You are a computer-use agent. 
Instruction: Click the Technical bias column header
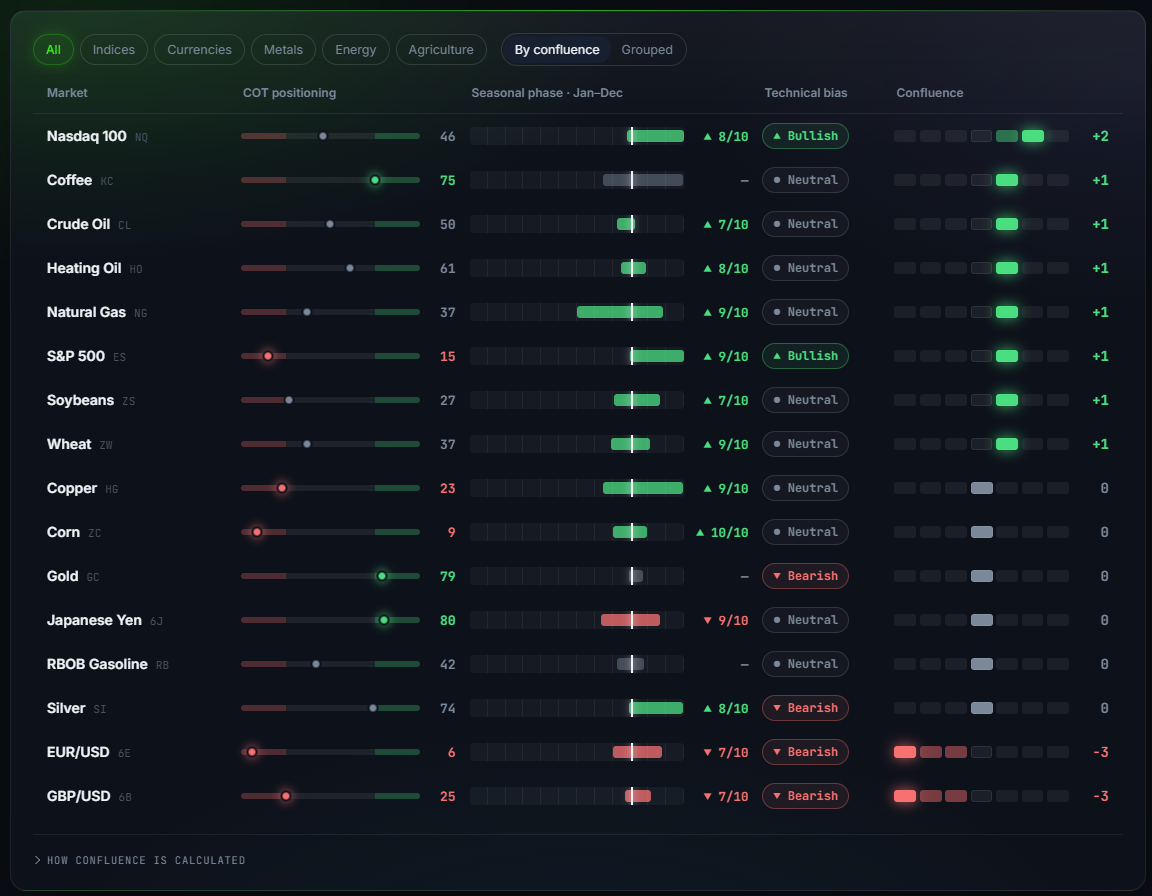point(805,93)
